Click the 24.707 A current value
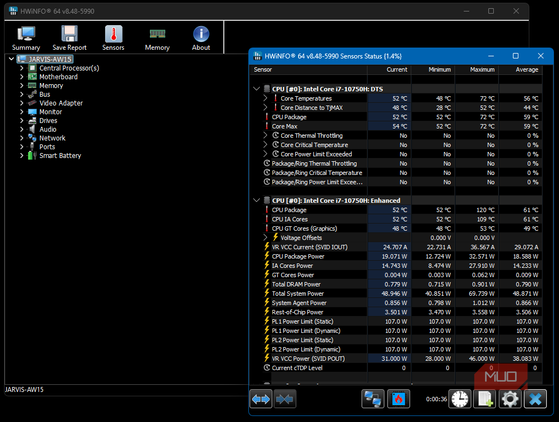This screenshot has width=559, height=422. (395, 247)
